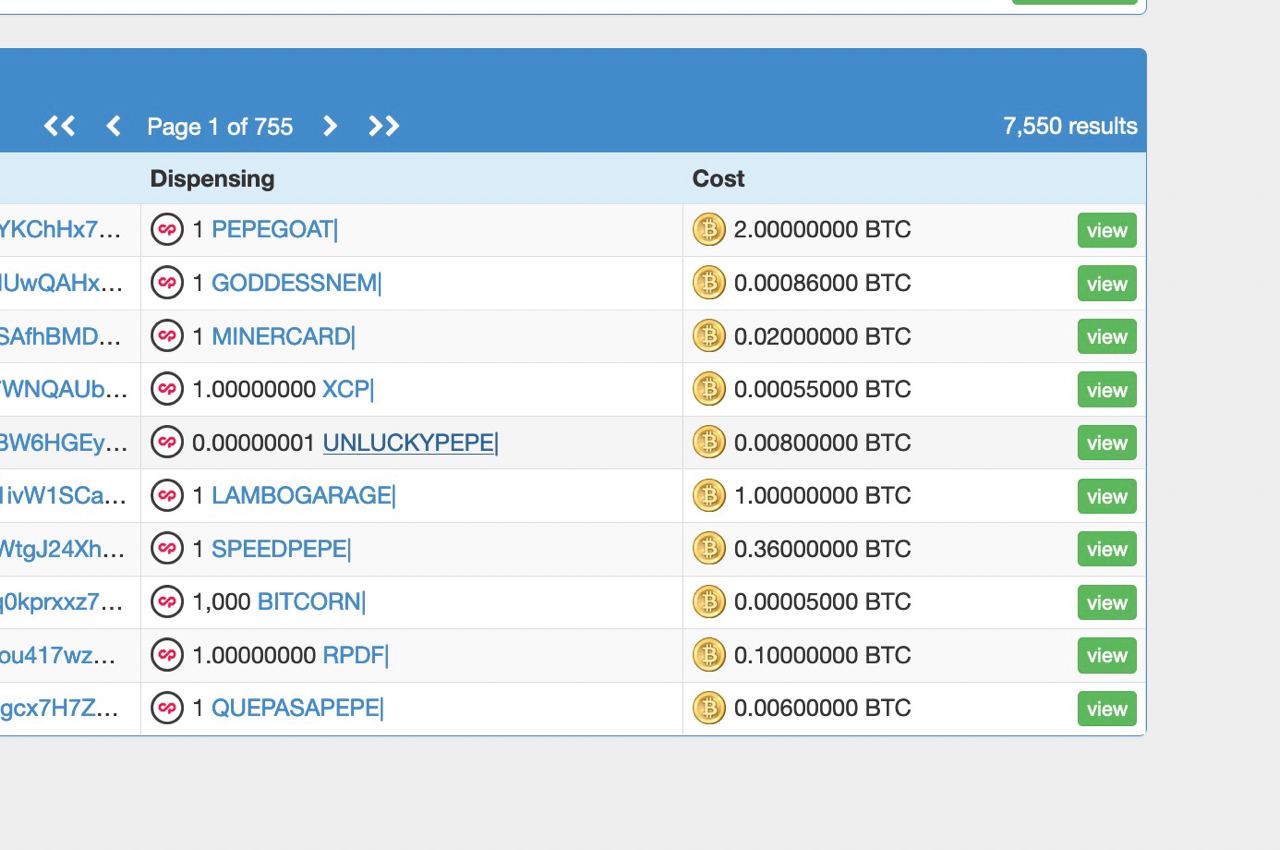The height and width of the screenshot is (850, 1280).
Task: Open the address link BW6HGEy
Action: point(64,442)
